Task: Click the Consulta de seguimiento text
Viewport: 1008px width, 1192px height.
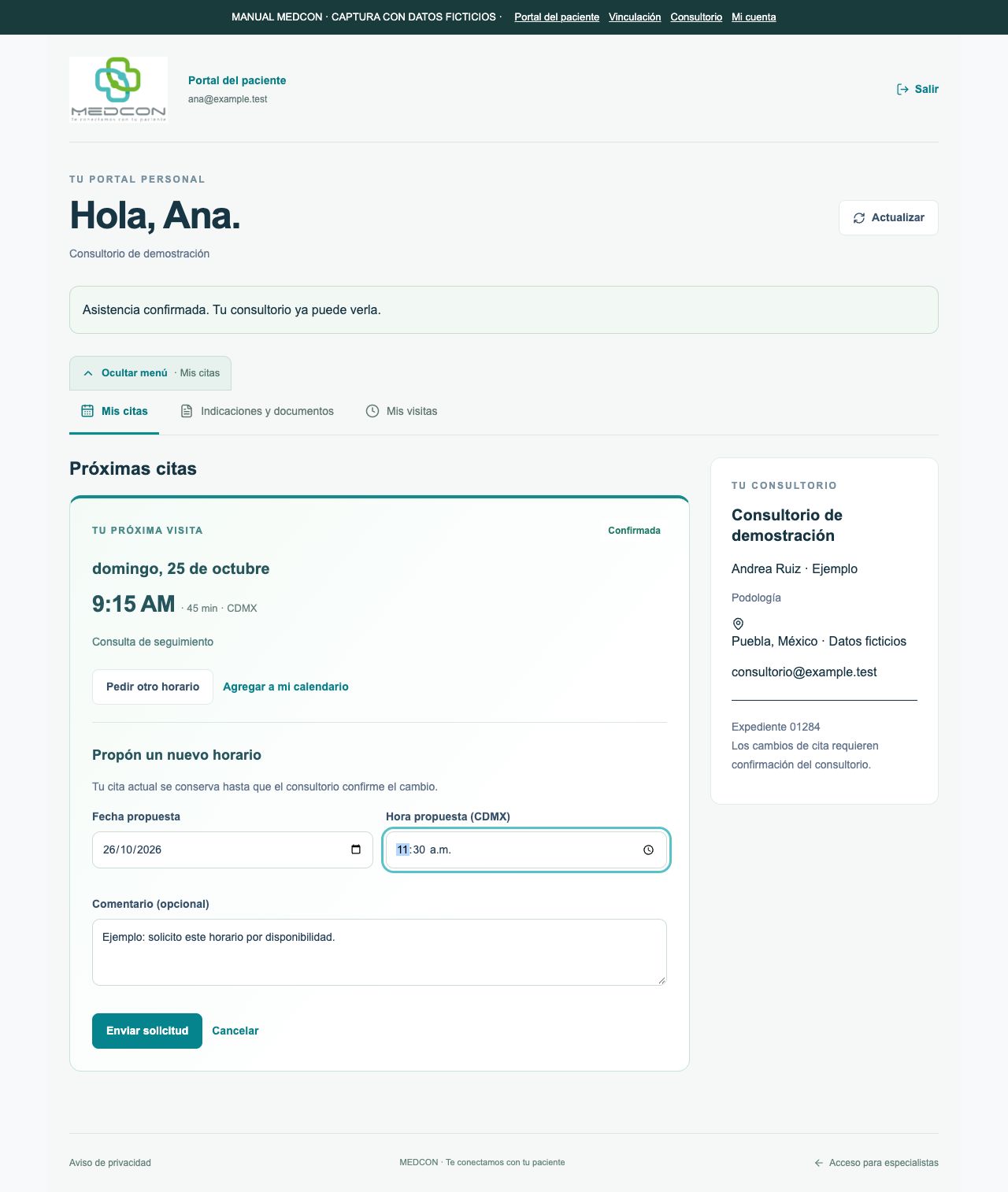Action: tap(153, 642)
